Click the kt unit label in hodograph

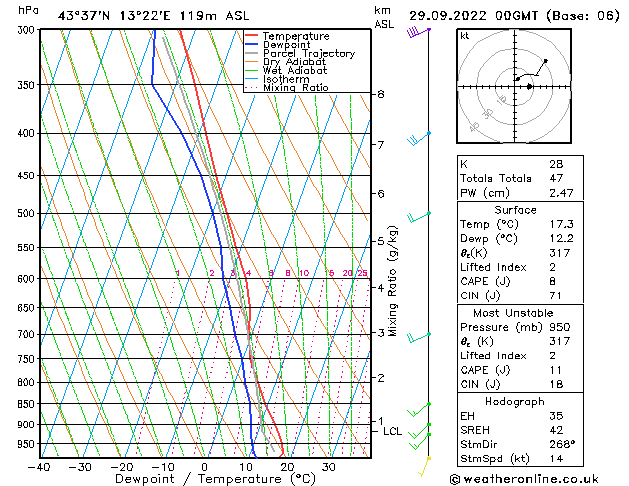pos(465,36)
